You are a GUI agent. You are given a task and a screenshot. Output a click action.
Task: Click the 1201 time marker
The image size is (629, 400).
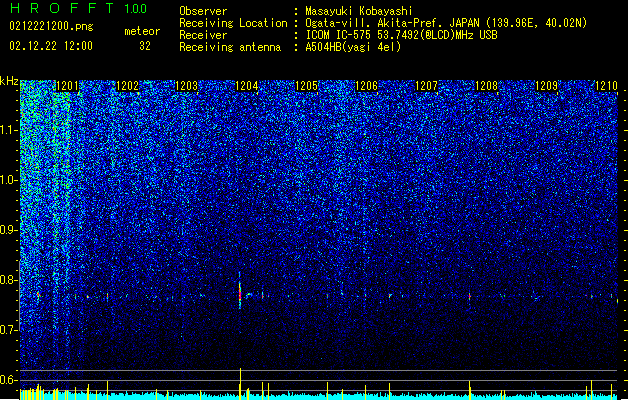(67, 86)
